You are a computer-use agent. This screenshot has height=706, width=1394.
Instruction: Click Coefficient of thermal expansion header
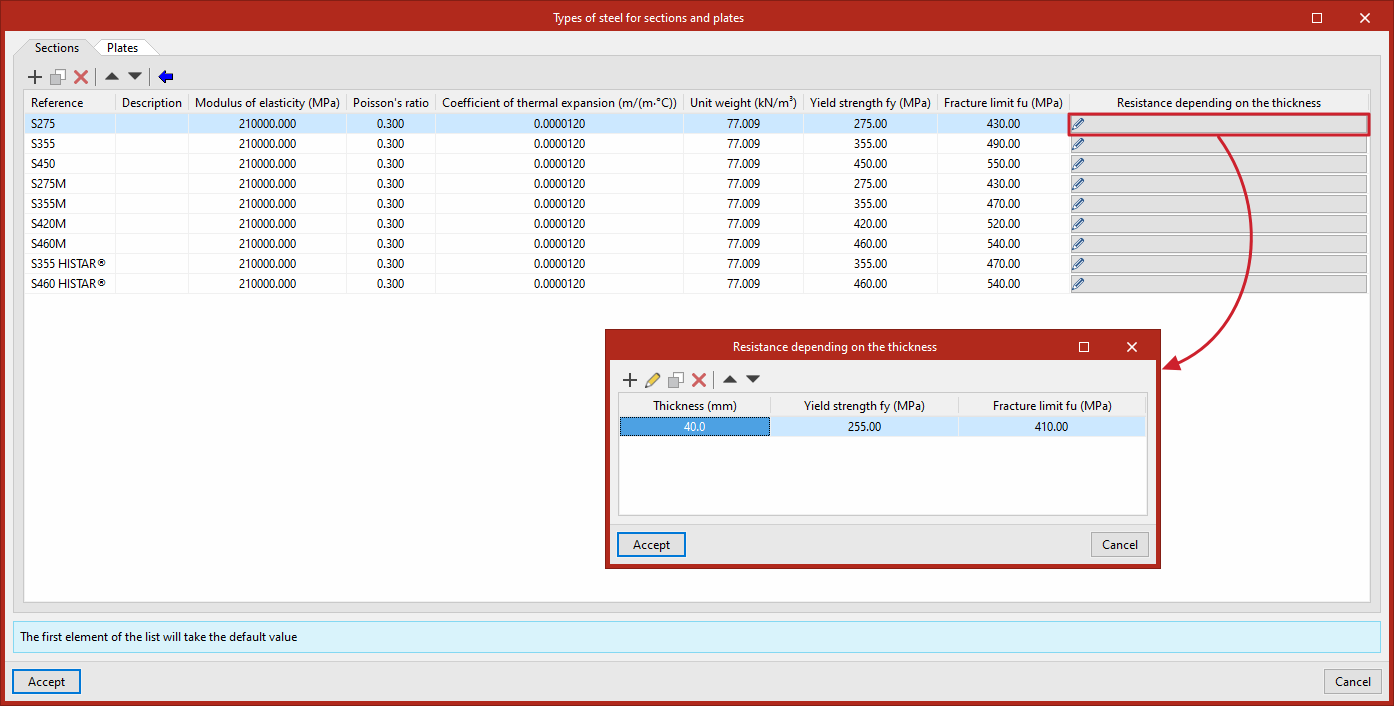pyautogui.click(x=559, y=103)
